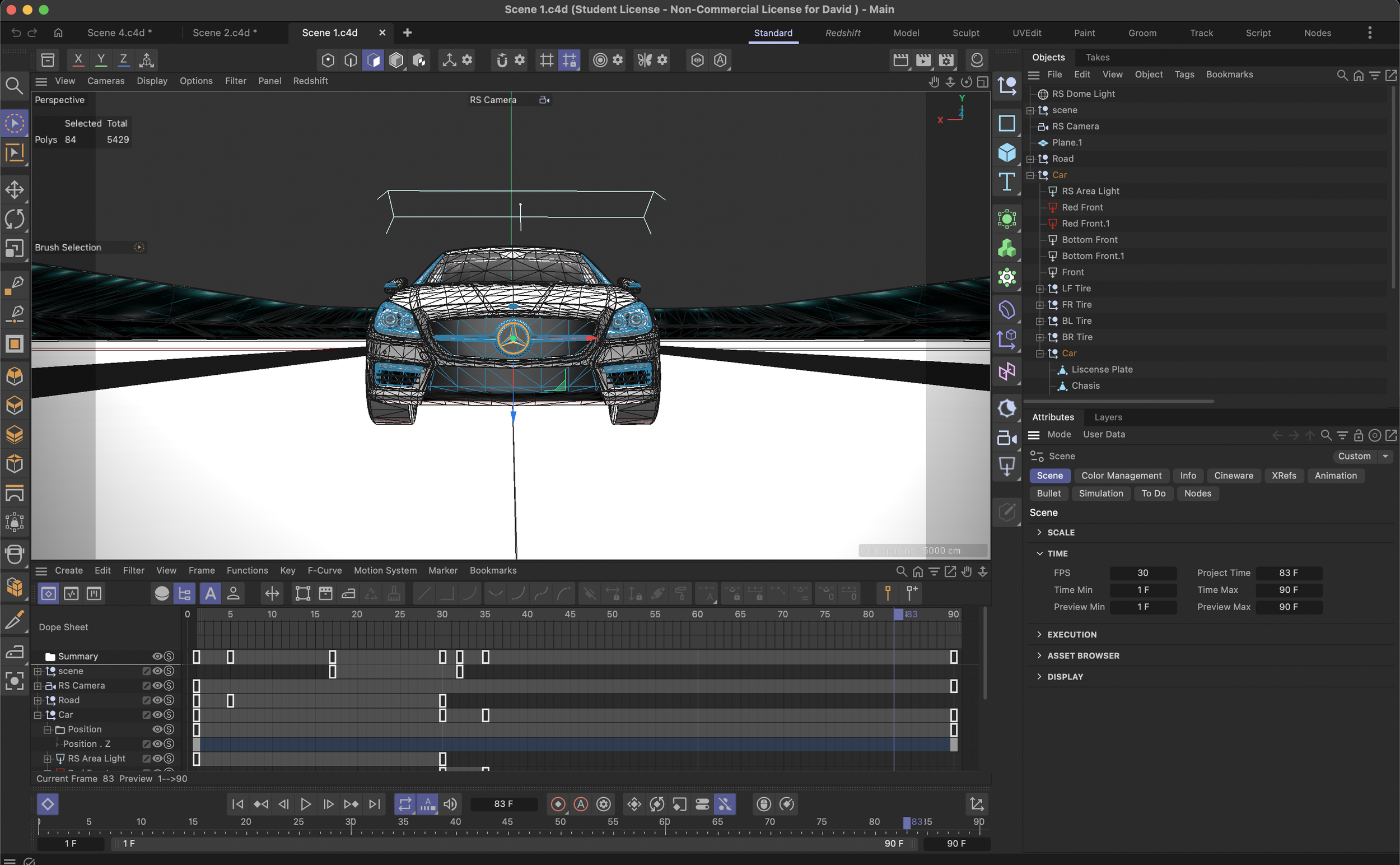Open the To Do attributes tab
Image resolution: width=1400 pixels, height=865 pixels.
click(x=1153, y=493)
